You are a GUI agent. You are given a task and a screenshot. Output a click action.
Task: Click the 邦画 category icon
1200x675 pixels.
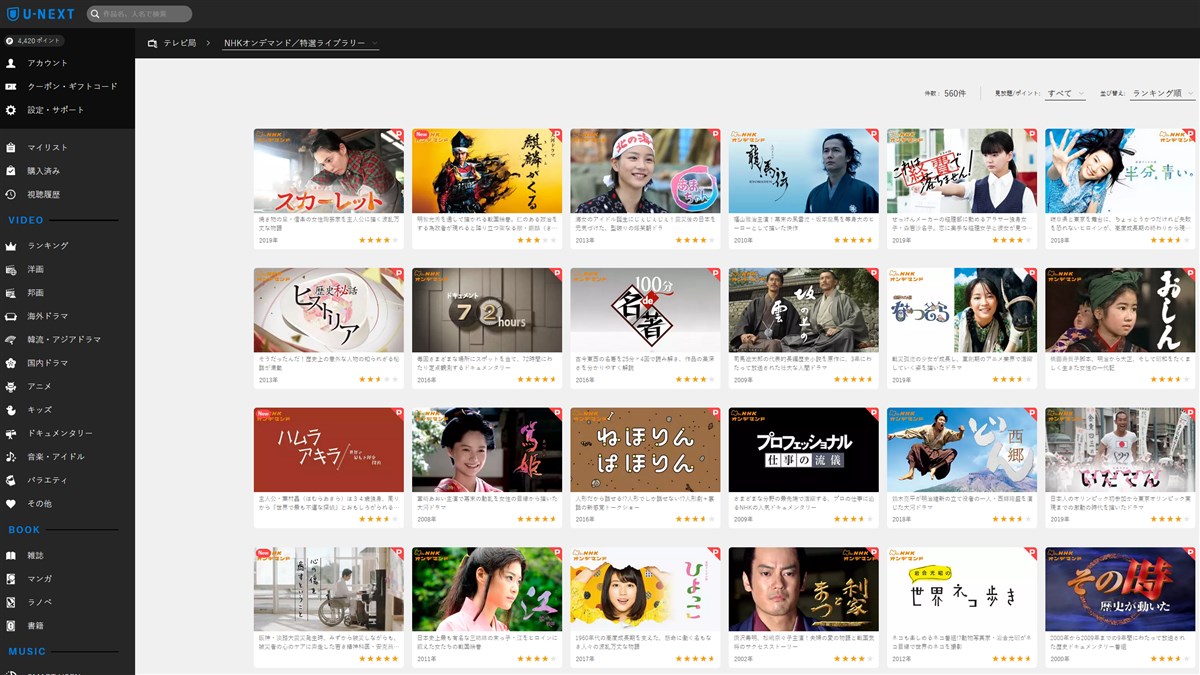(11, 292)
